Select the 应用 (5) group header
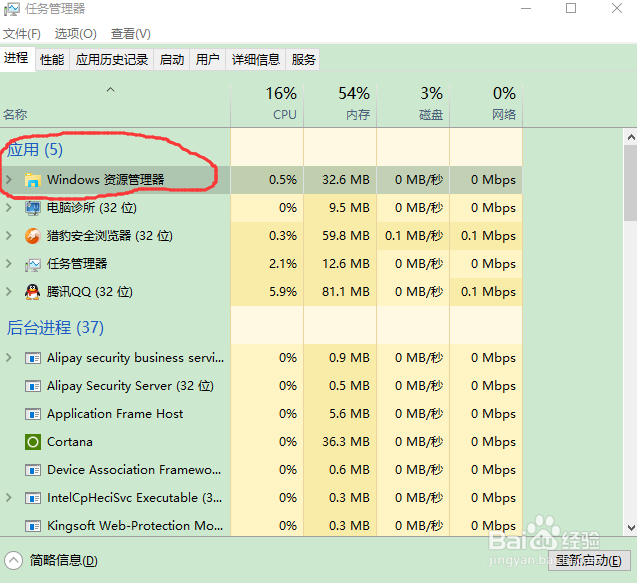 [x=35, y=150]
